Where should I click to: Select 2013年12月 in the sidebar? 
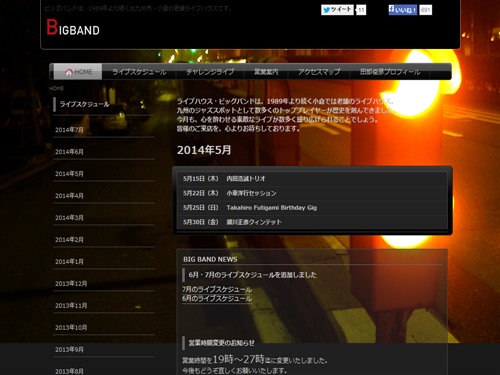pos(71,284)
